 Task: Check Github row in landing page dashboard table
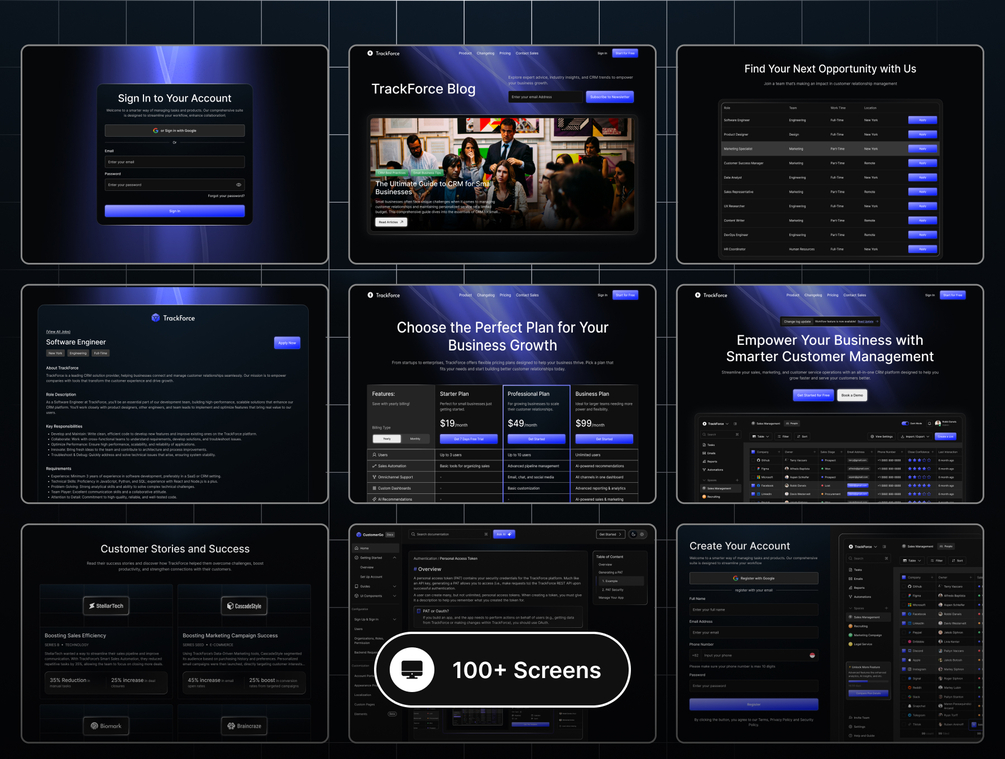(753, 460)
